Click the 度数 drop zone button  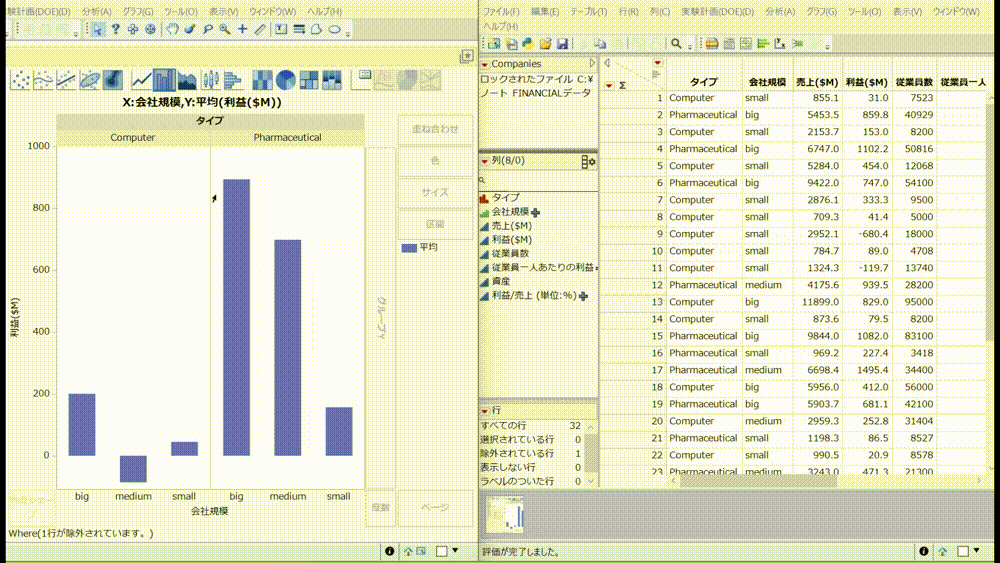pos(381,508)
